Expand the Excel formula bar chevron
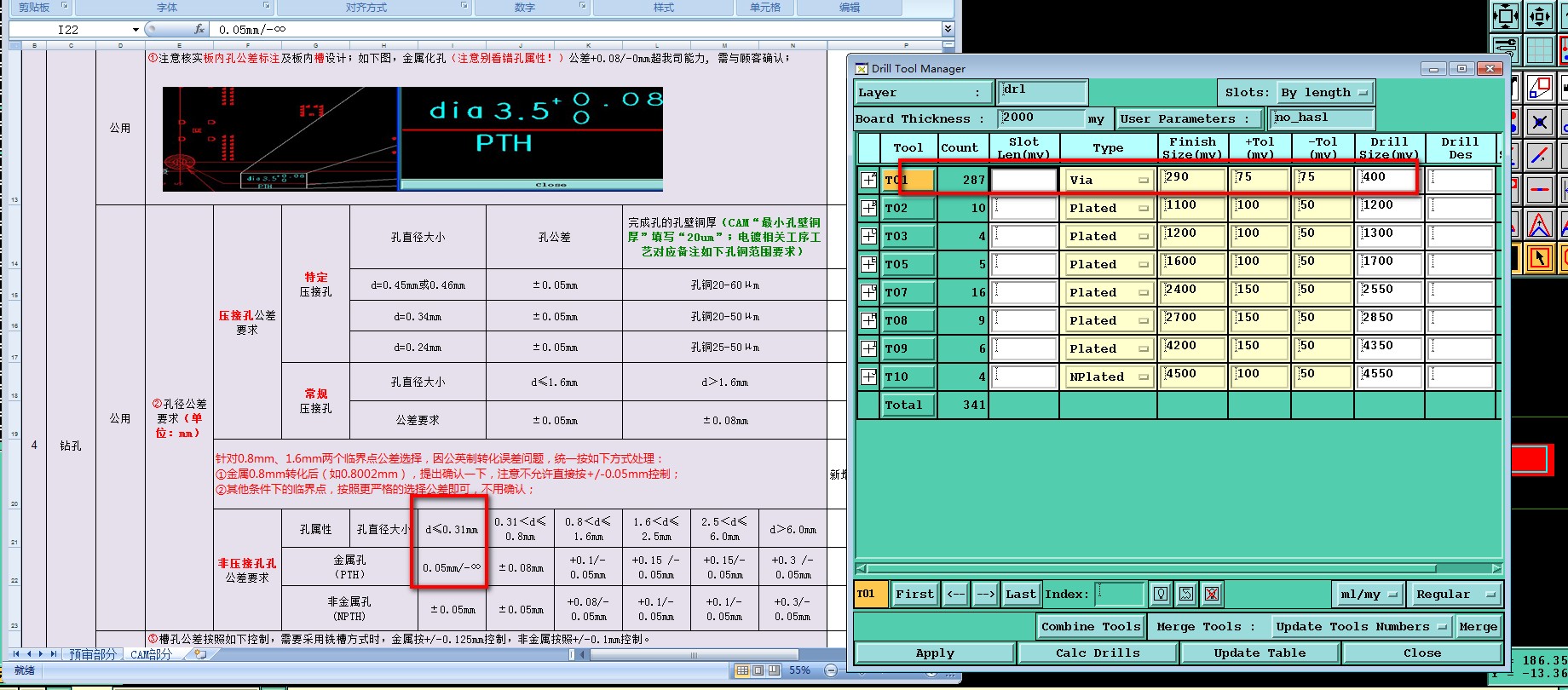 pos(948,29)
